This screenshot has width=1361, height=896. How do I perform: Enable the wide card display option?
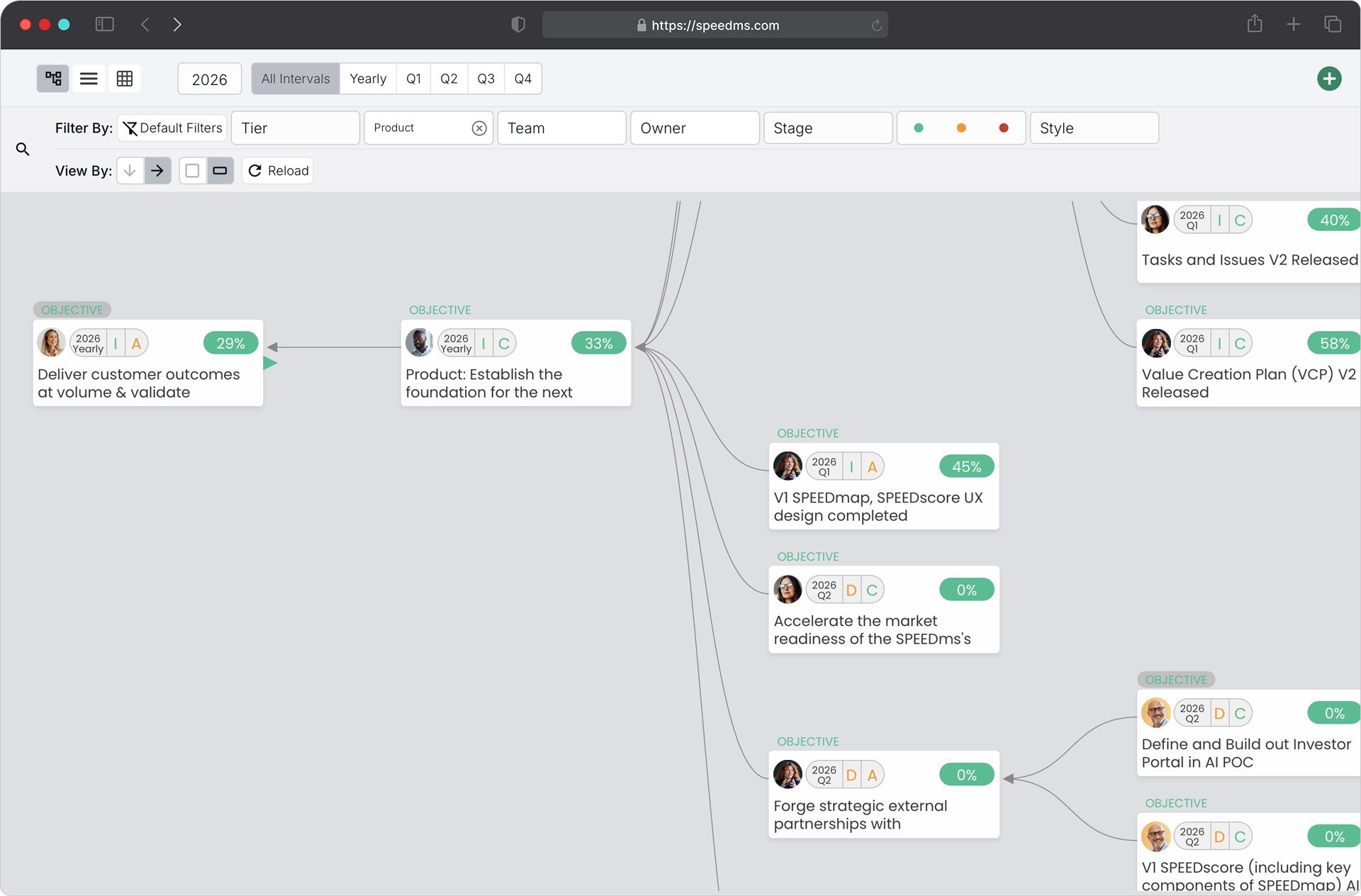click(220, 170)
